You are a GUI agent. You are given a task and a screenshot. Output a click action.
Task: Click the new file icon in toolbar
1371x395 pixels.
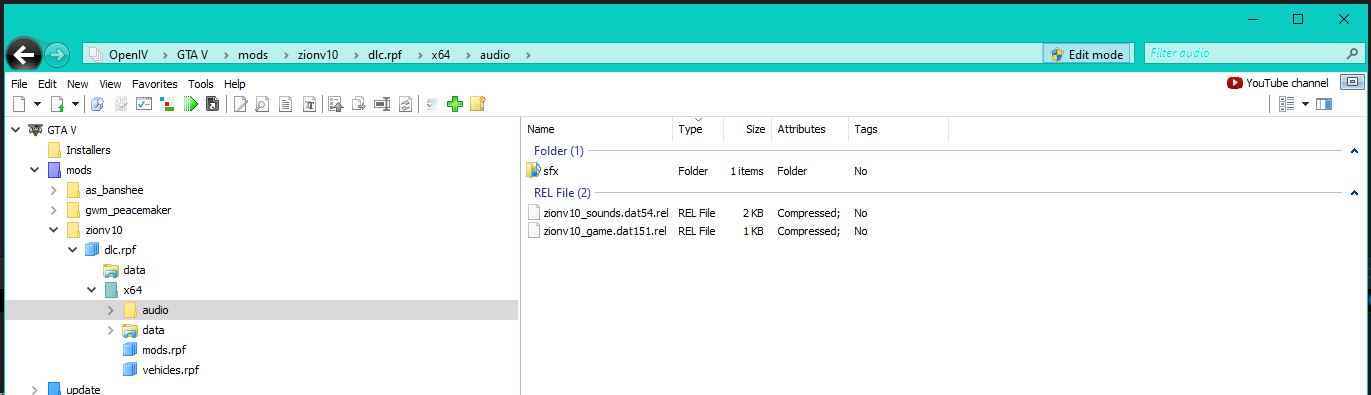pyautogui.click(x=20, y=104)
